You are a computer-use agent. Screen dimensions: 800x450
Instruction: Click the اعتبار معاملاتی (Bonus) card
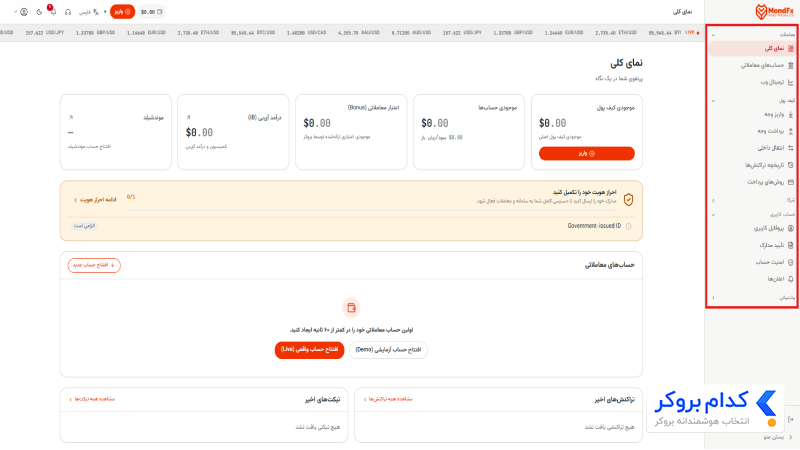[x=351, y=132]
